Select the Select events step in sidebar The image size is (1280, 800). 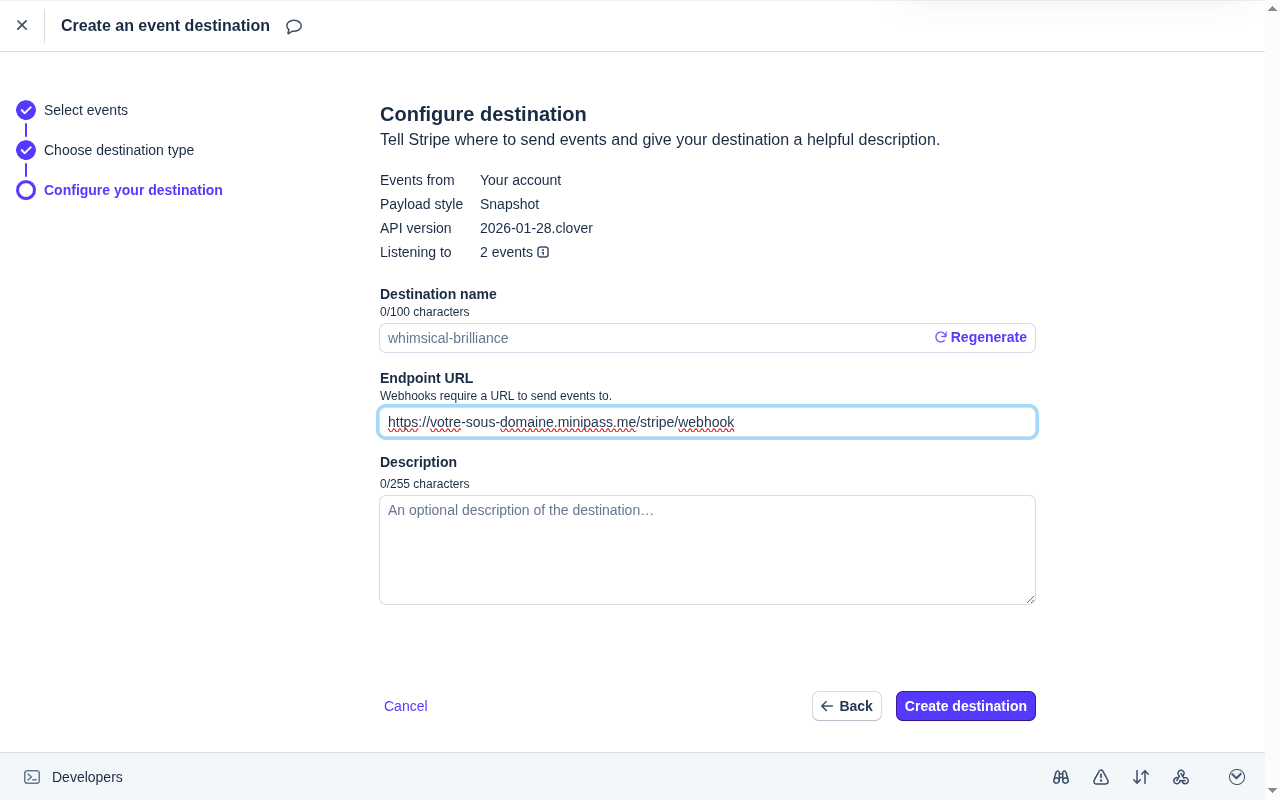point(86,110)
